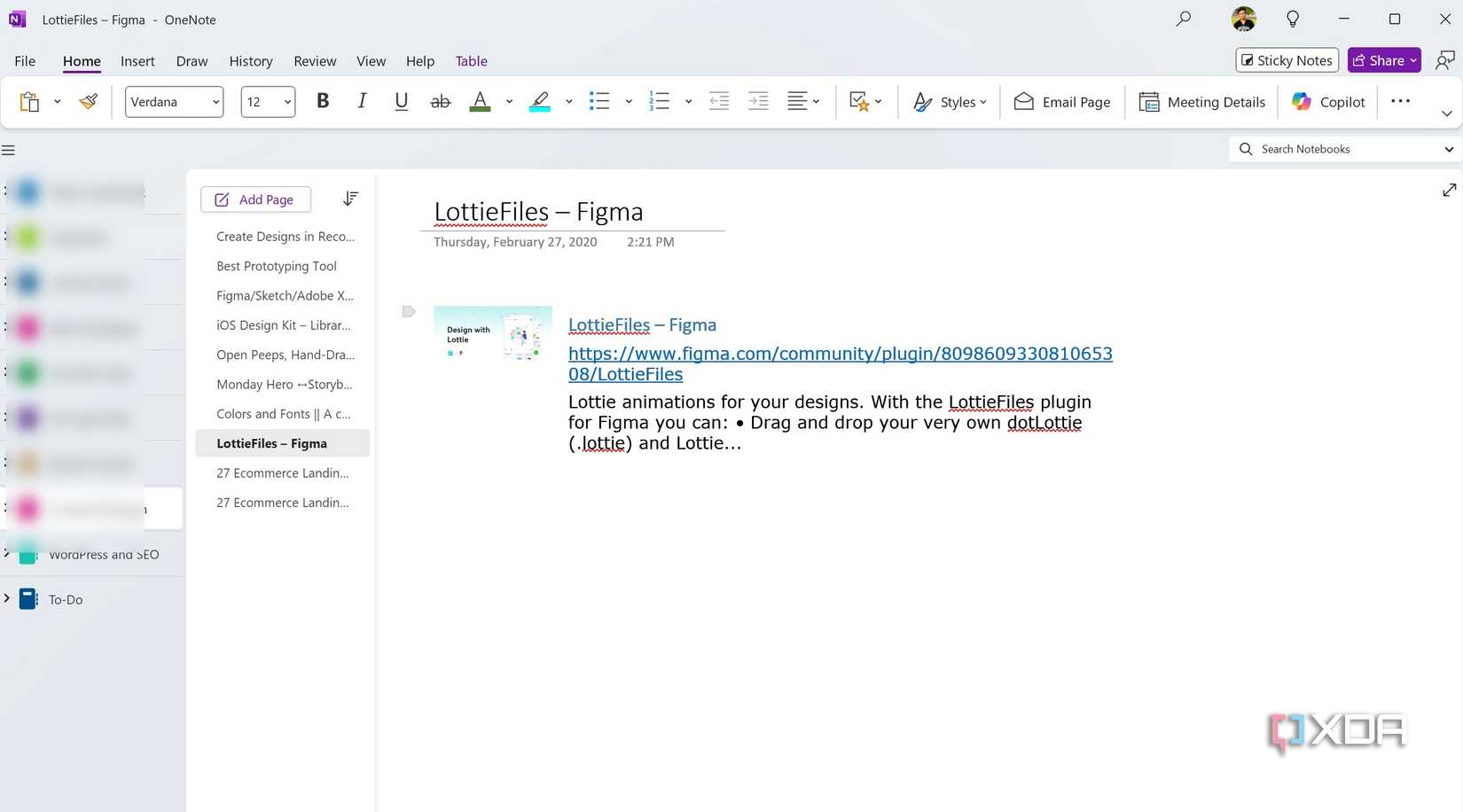This screenshot has height=812, width=1463.
Task: Collapse ribbon with the chevron arrow
Action: point(1446,113)
